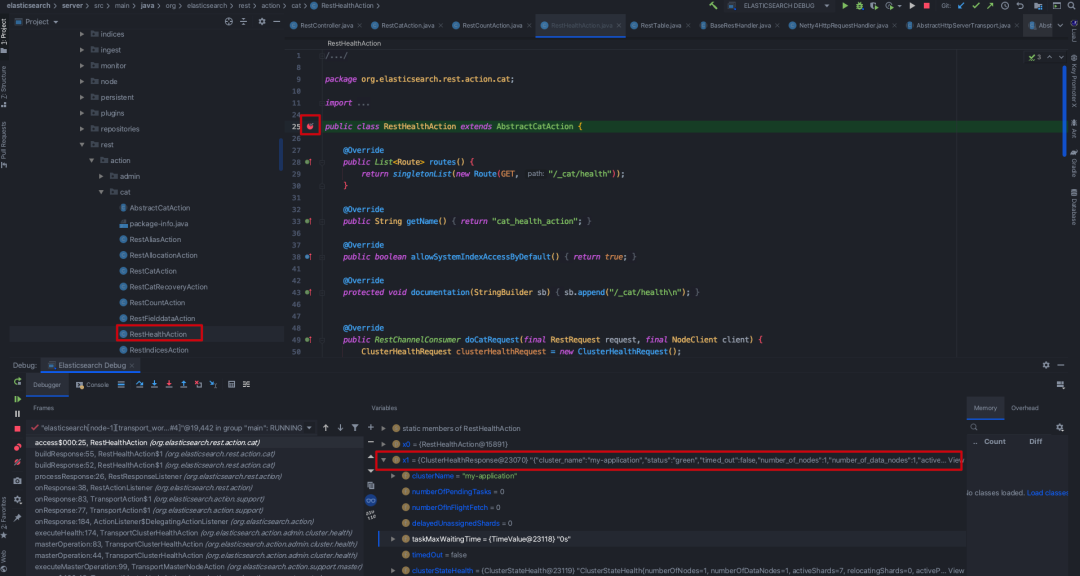Expand the clusterStateHealth variable

[x=393, y=570]
